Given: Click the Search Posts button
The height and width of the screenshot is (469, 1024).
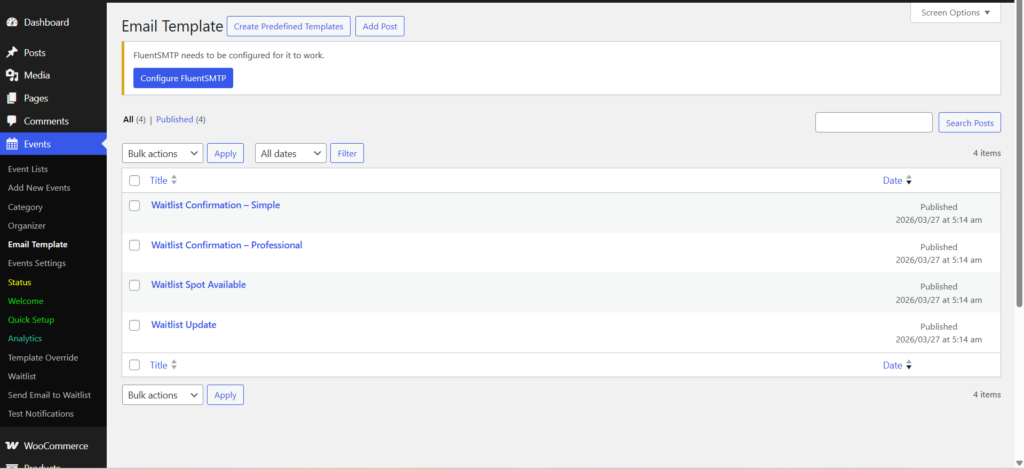Looking at the screenshot, I should (x=970, y=122).
